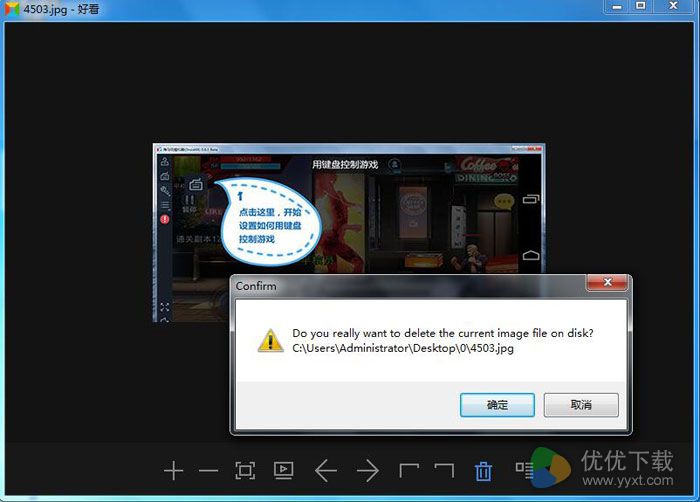Cancel deletion with the 取消 button

[581, 405]
